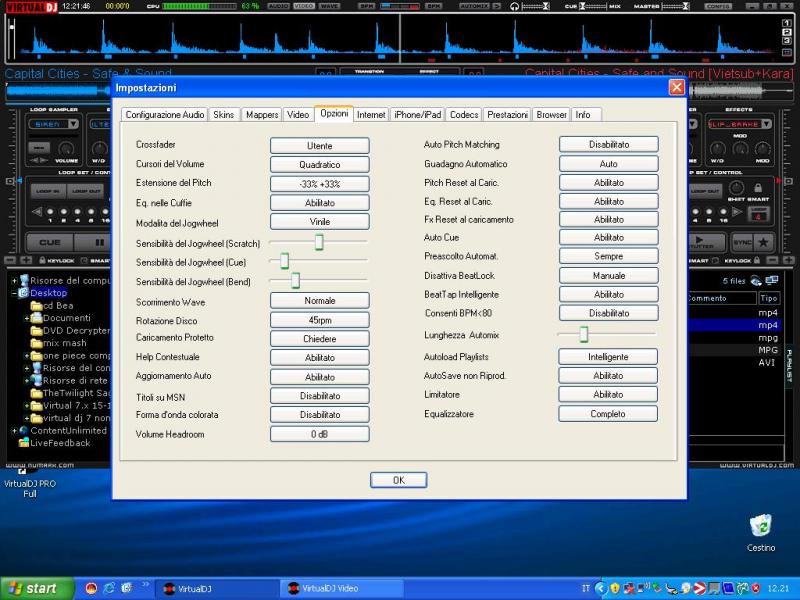Click the mix mash folder icon

coord(36,343)
